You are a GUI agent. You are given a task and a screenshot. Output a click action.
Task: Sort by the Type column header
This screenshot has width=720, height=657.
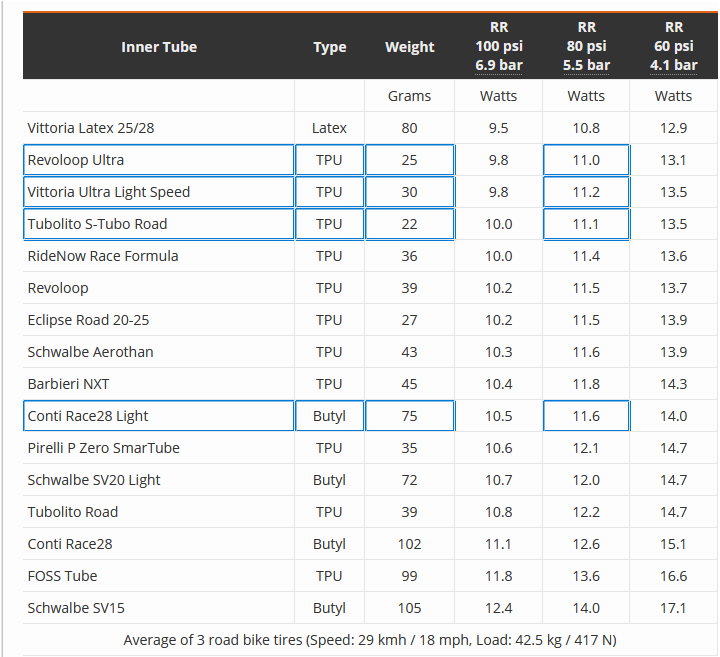pos(329,47)
